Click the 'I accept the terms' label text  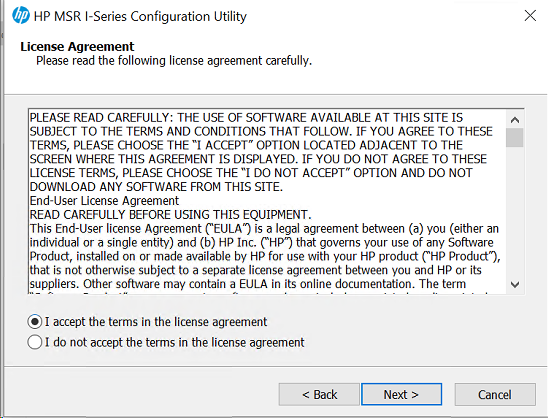click(156, 322)
